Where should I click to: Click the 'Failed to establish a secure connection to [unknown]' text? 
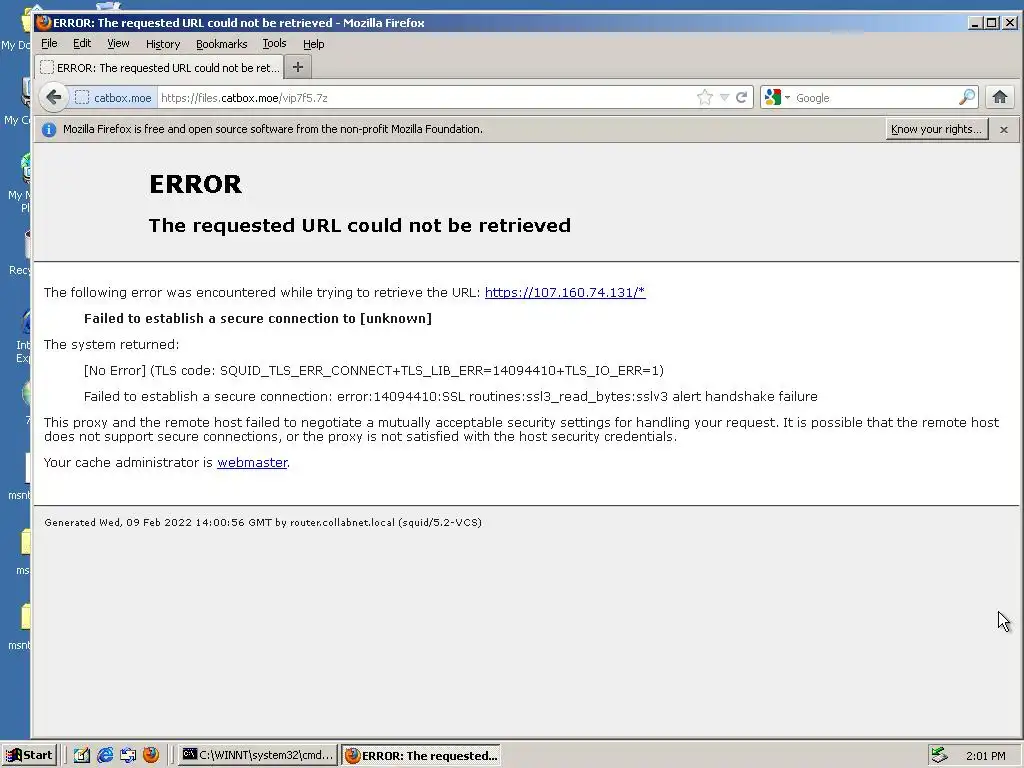pyautogui.click(x=258, y=319)
